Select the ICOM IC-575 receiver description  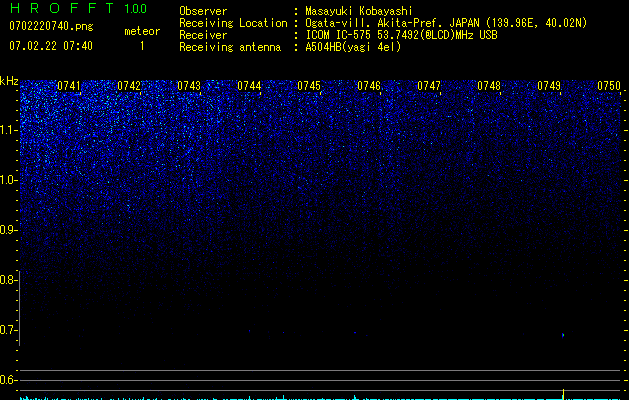[401, 35]
